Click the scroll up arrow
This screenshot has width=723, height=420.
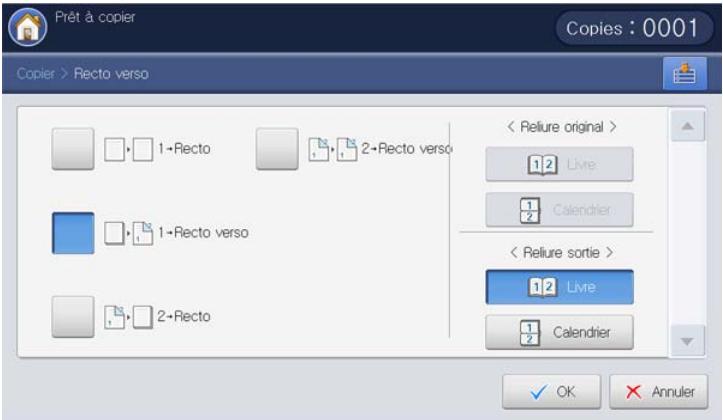pyautogui.click(x=687, y=126)
